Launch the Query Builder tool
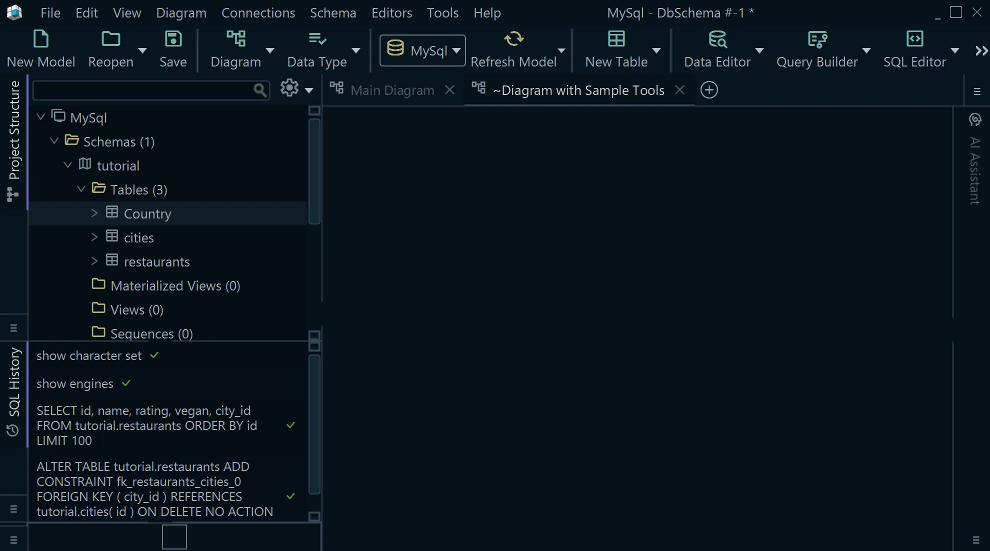This screenshot has width=990, height=551. pos(817,40)
